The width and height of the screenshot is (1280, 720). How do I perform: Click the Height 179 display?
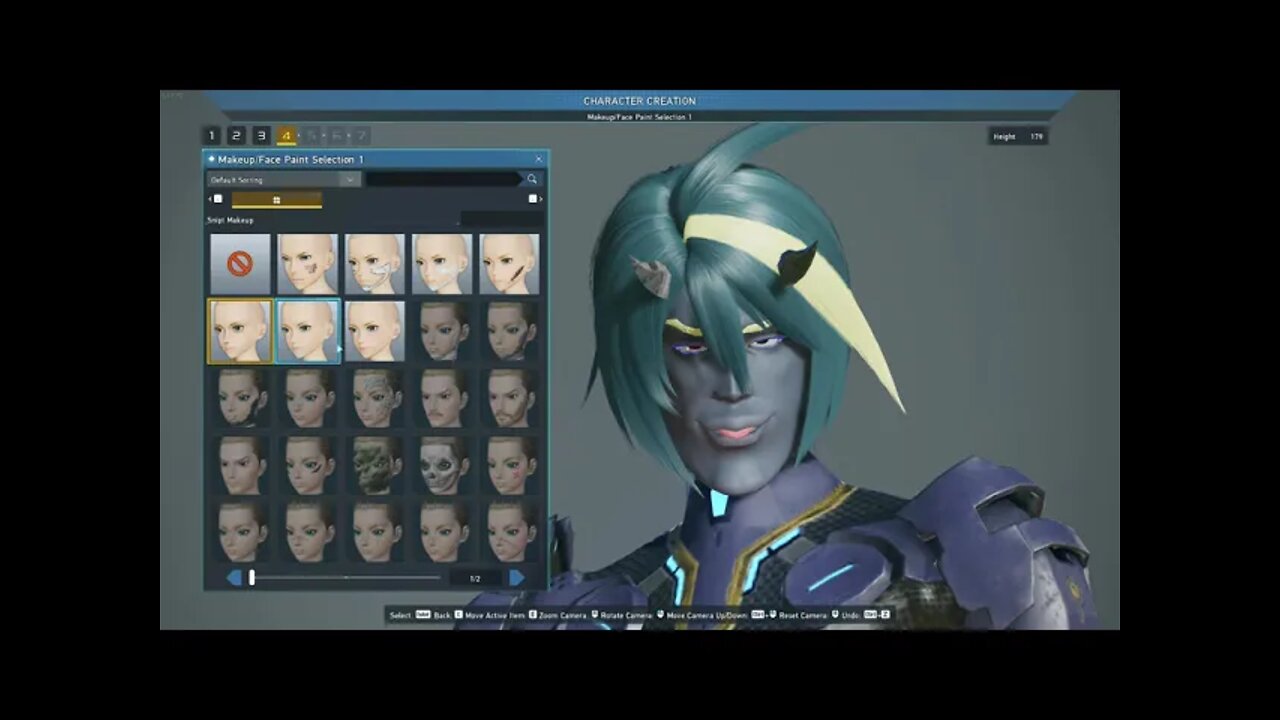[x=1018, y=136]
